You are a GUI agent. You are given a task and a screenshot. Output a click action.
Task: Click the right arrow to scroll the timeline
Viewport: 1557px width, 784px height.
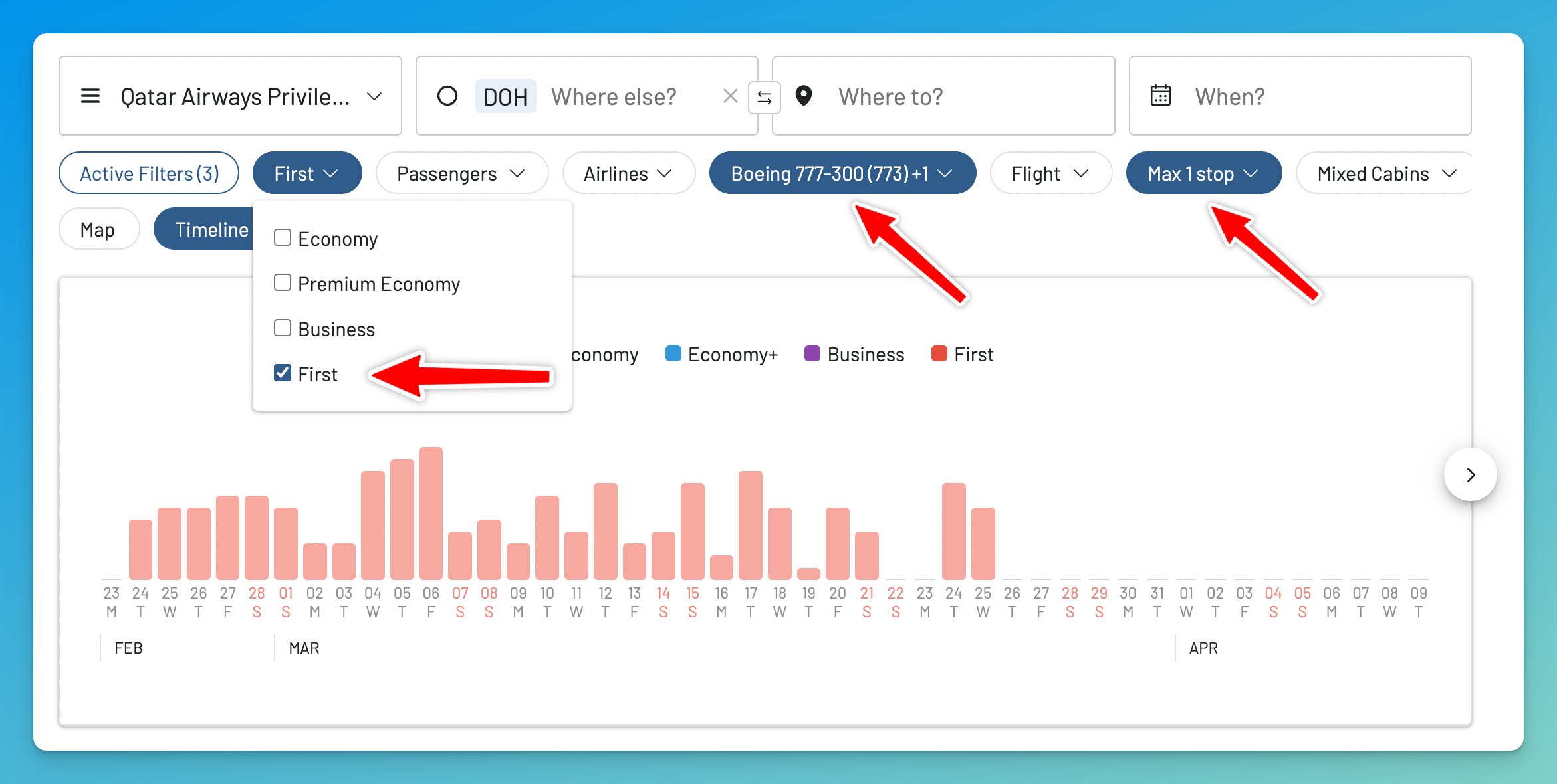click(x=1470, y=474)
